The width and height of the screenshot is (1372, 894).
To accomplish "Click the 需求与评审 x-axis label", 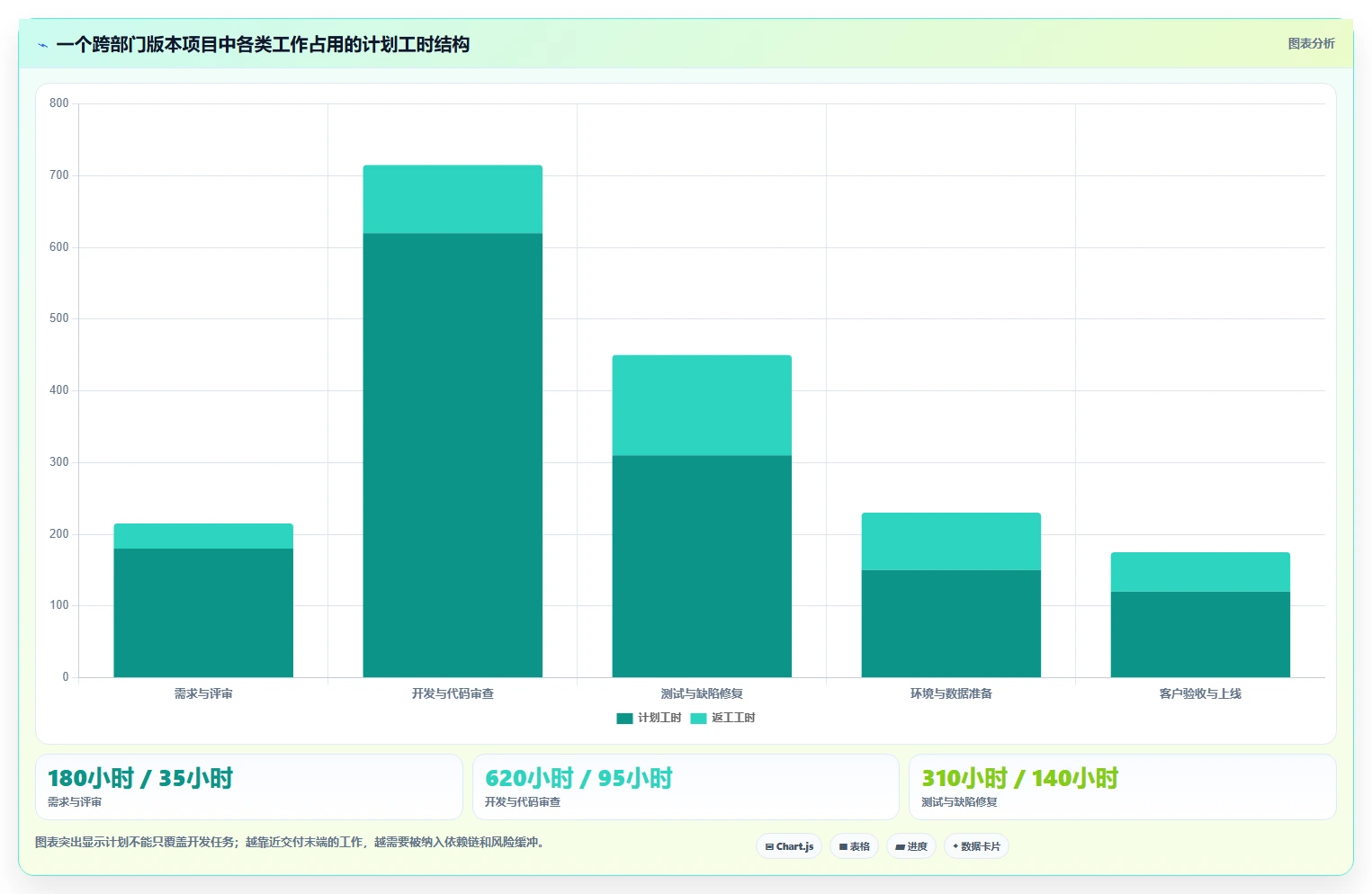I will coord(203,693).
